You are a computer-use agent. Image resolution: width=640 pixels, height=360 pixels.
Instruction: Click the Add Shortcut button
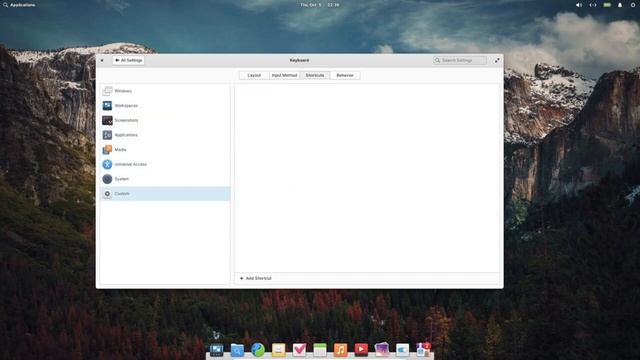pyautogui.click(x=256, y=278)
